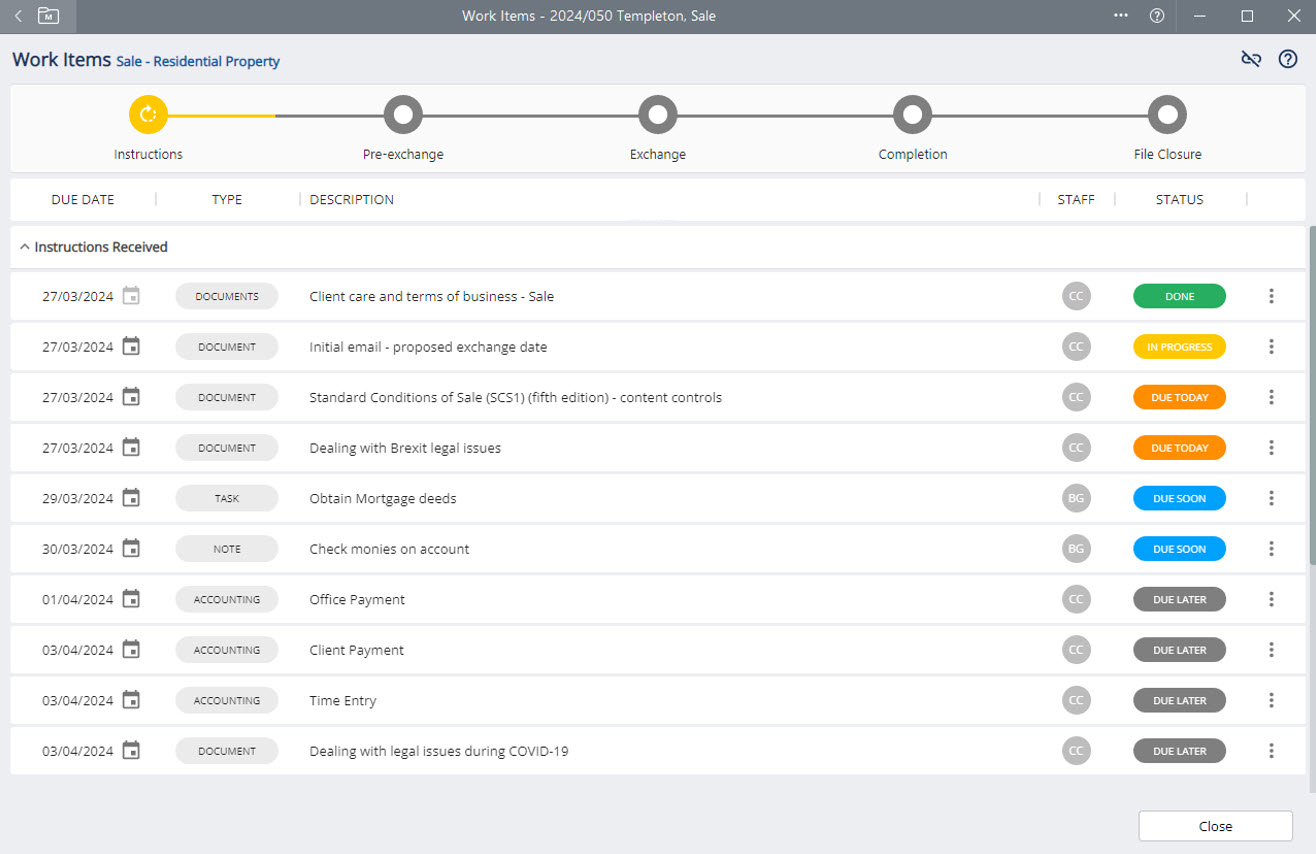Open kebab menu for Client Payment row
This screenshot has height=854, width=1316.
coord(1271,650)
